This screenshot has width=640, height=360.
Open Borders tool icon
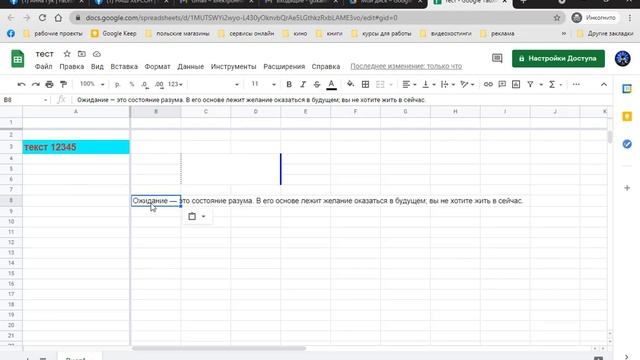pyautogui.click(x=365, y=84)
